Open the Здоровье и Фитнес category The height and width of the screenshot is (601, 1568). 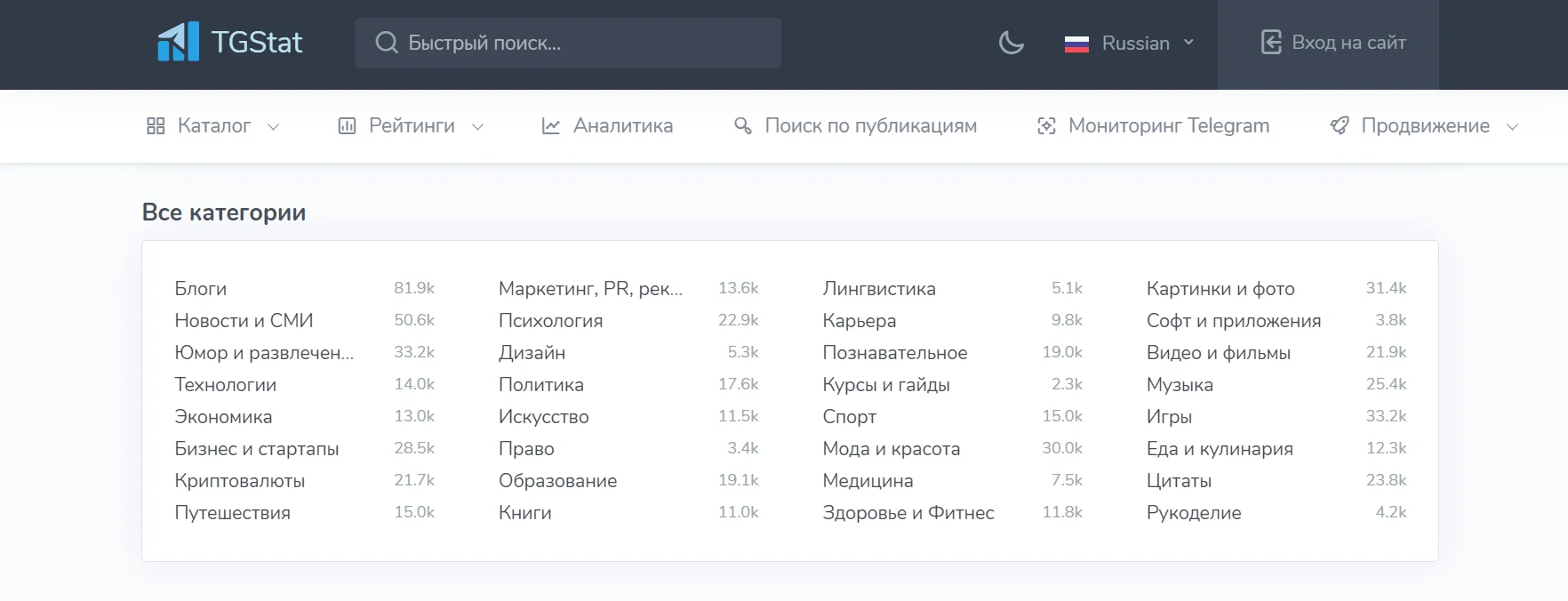click(908, 513)
